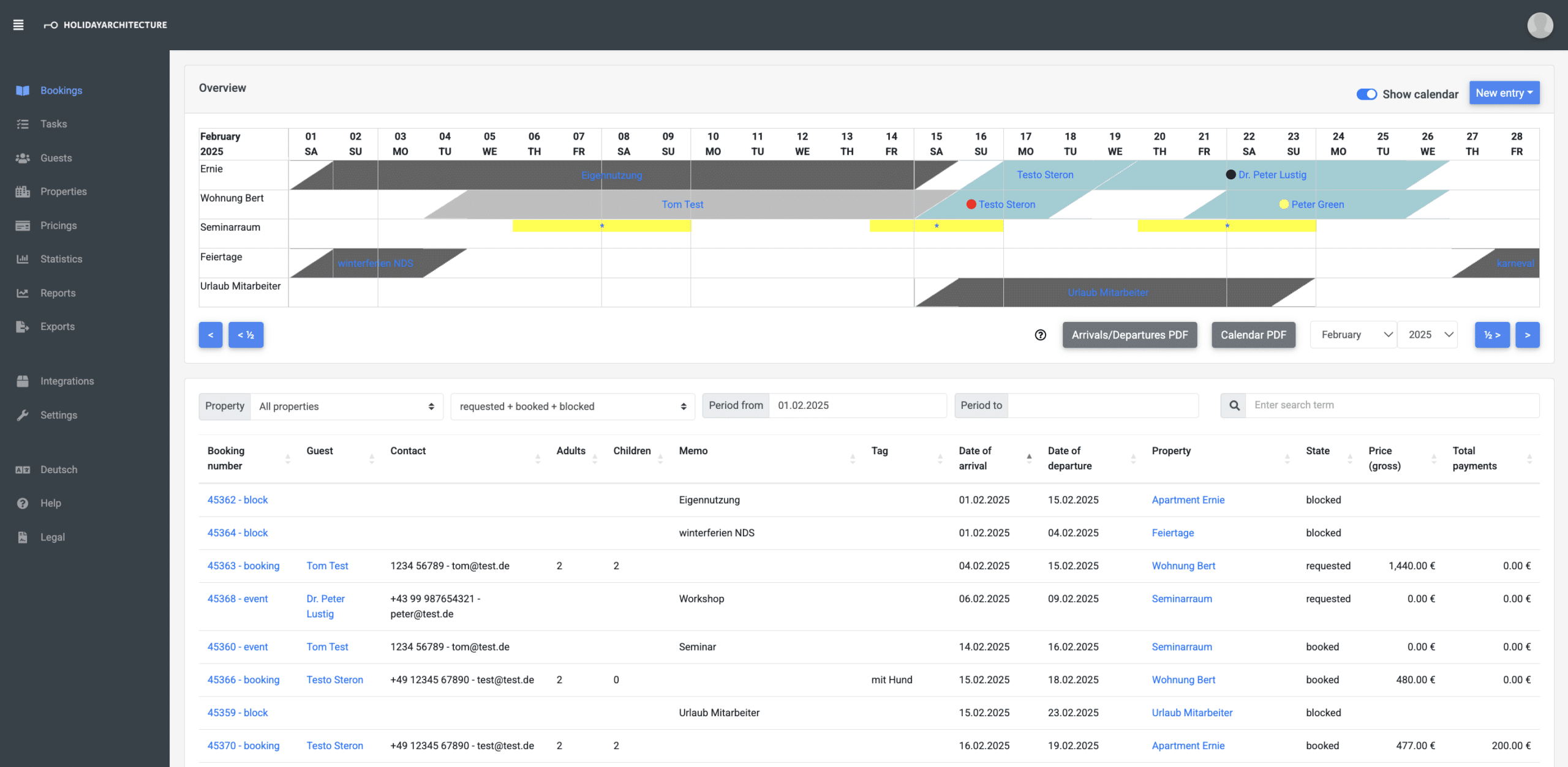
Task: Click the magnifier search icon
Action: tap(1234, 405)
